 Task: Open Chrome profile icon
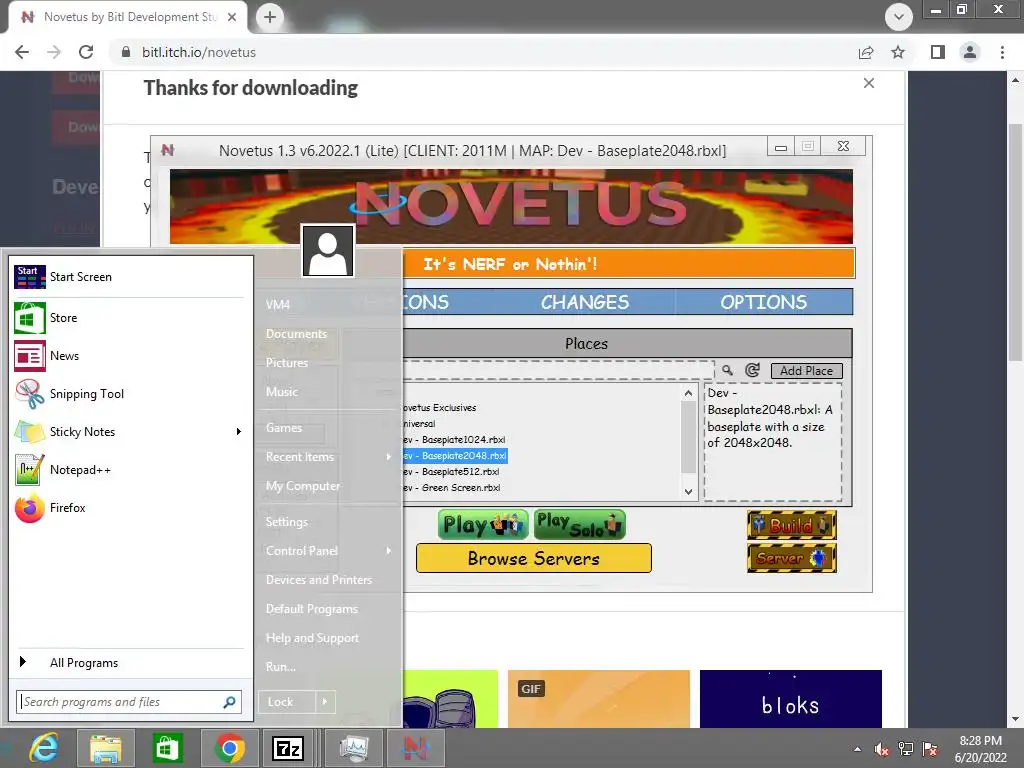click(x=970, y=52)
